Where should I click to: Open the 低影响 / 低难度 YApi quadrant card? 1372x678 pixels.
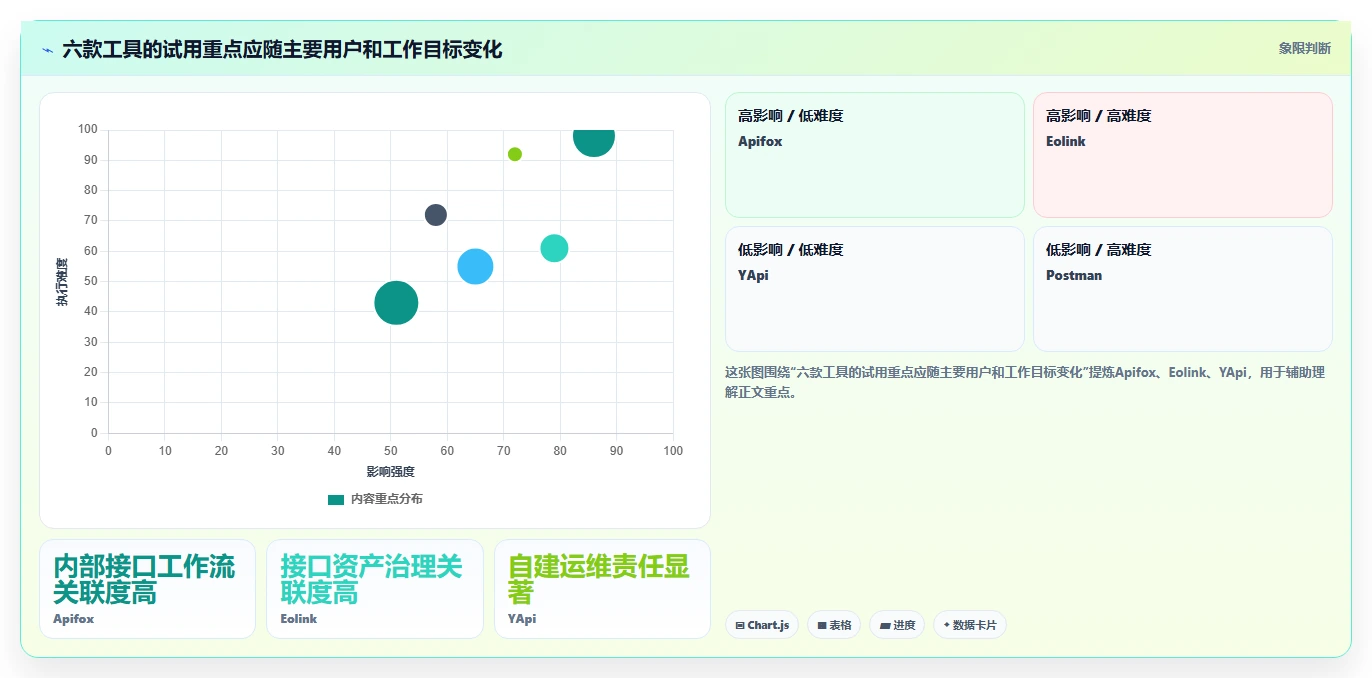pyautogui.click(x=875, y=289)
